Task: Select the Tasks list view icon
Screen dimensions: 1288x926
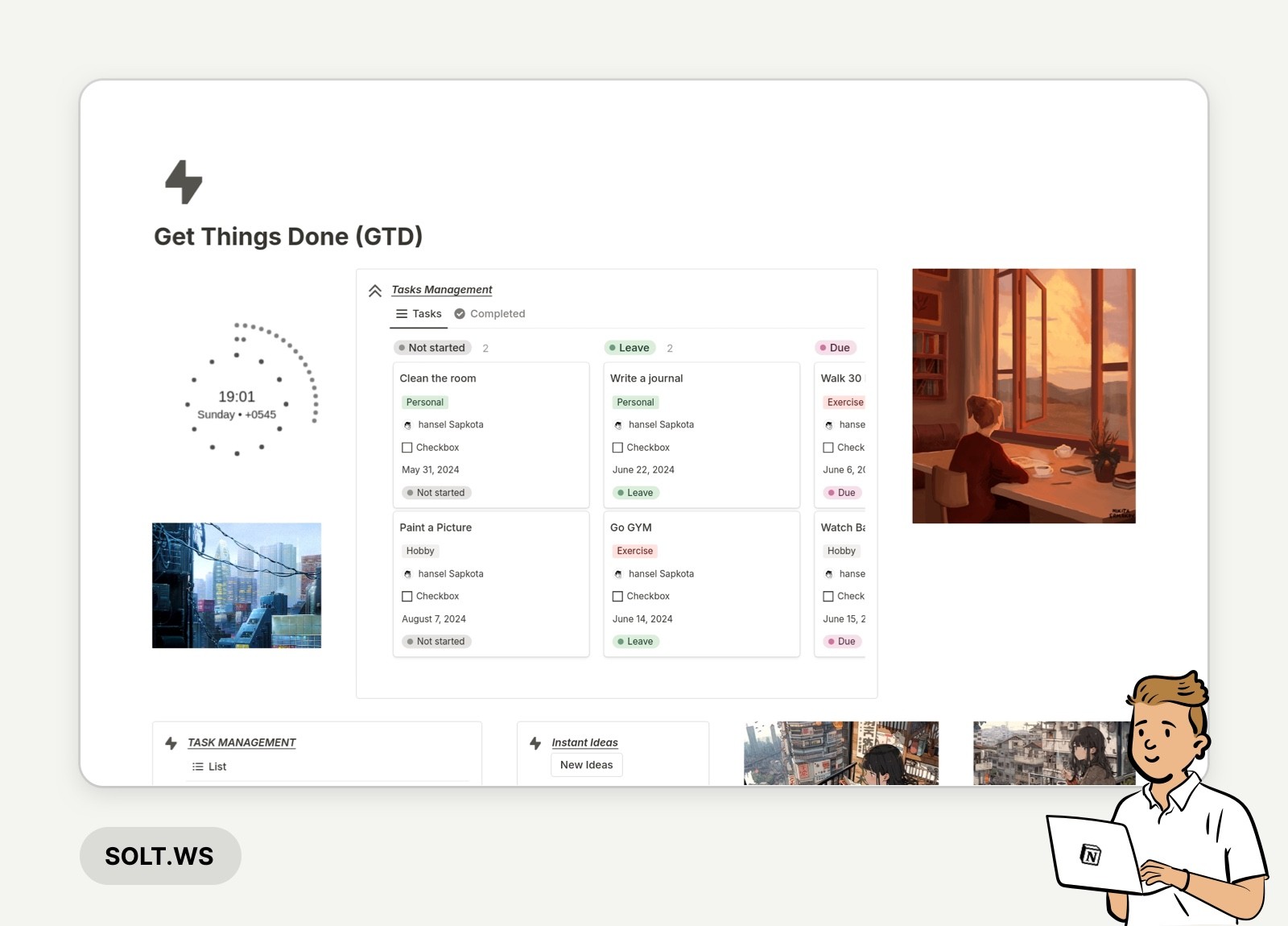Action: 402,314
